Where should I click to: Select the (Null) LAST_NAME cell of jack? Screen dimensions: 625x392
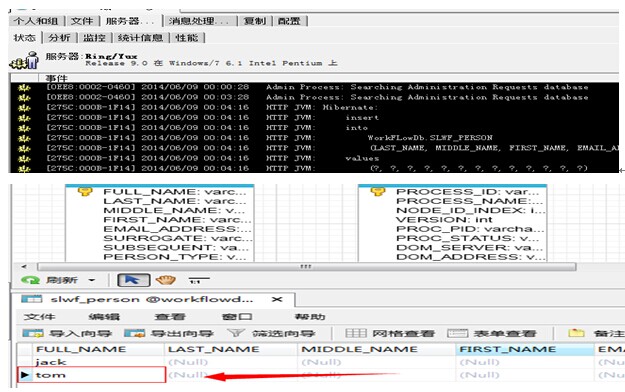click(x=230, y=362)
